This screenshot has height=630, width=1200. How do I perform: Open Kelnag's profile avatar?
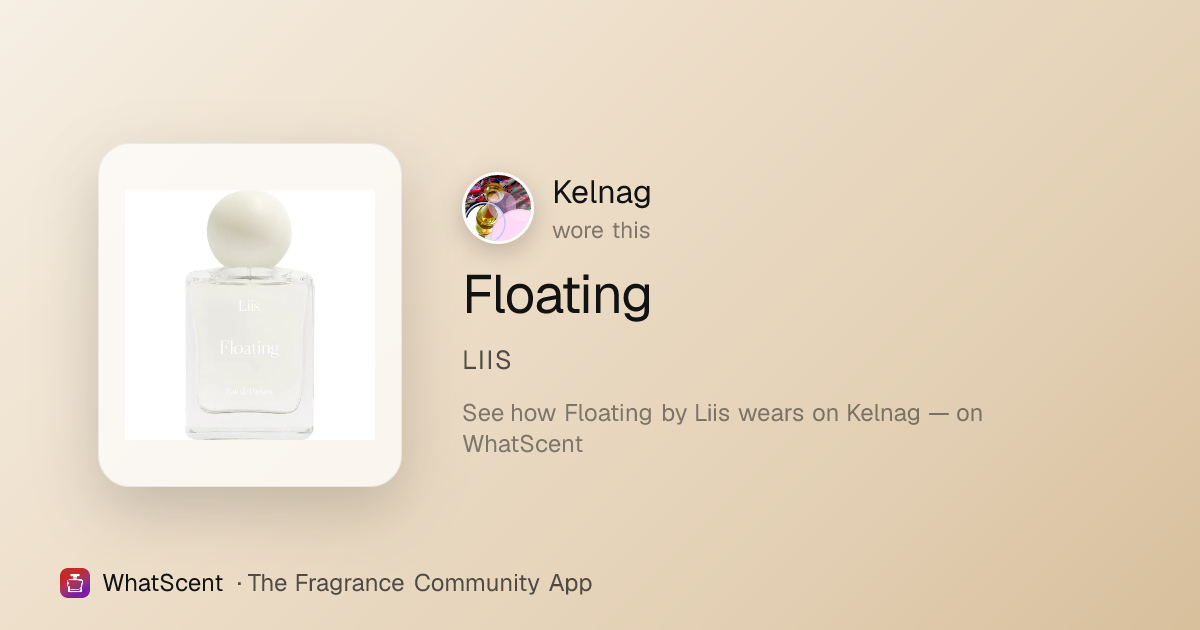click(498, 208)
